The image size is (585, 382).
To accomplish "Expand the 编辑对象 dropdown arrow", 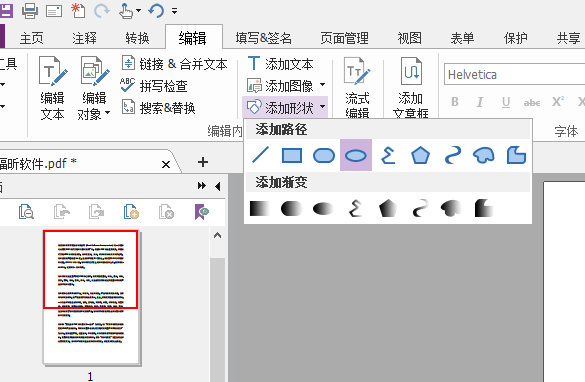I will (107, 113).
